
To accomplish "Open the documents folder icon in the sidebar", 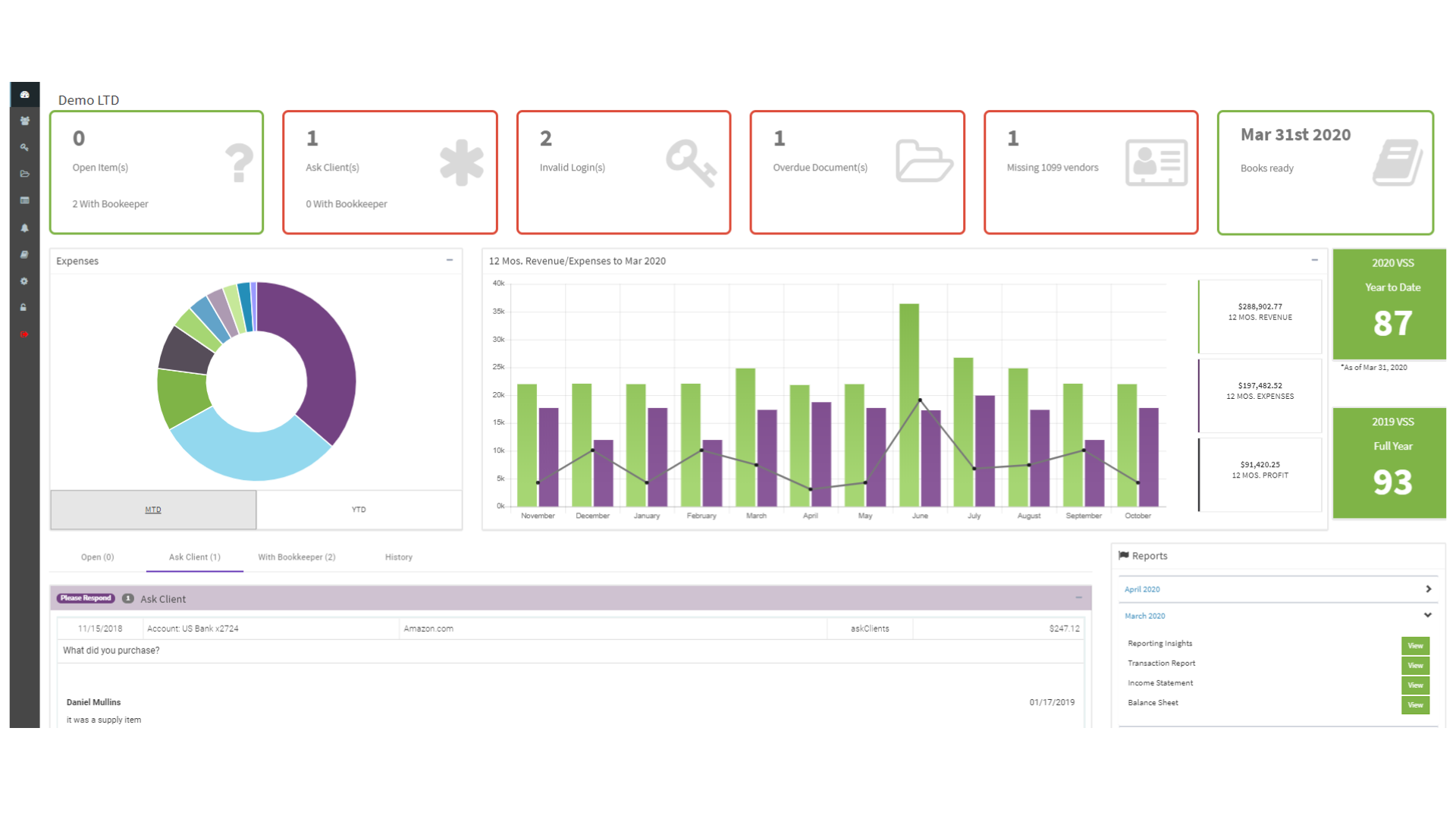I will point(25,174).
